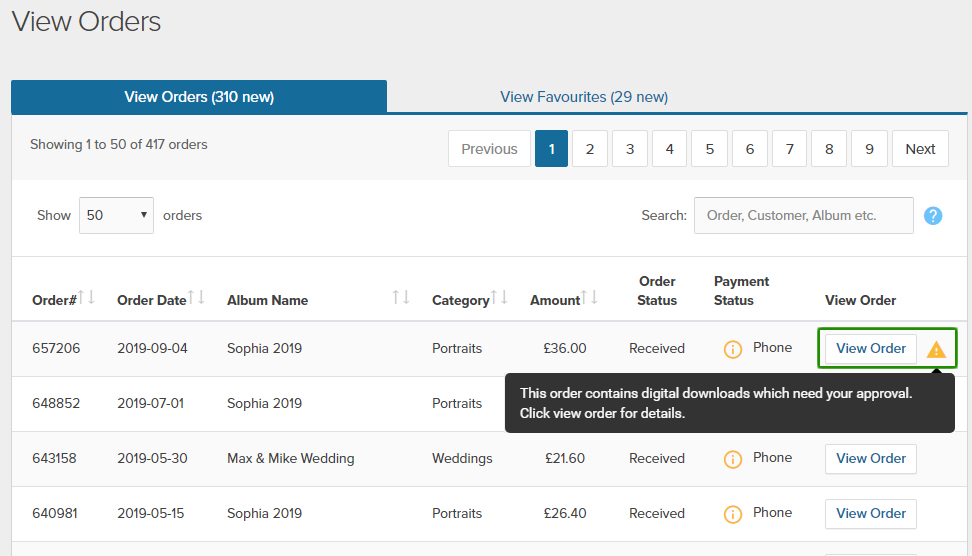Sort by Amount column arrows

point(591,298)
